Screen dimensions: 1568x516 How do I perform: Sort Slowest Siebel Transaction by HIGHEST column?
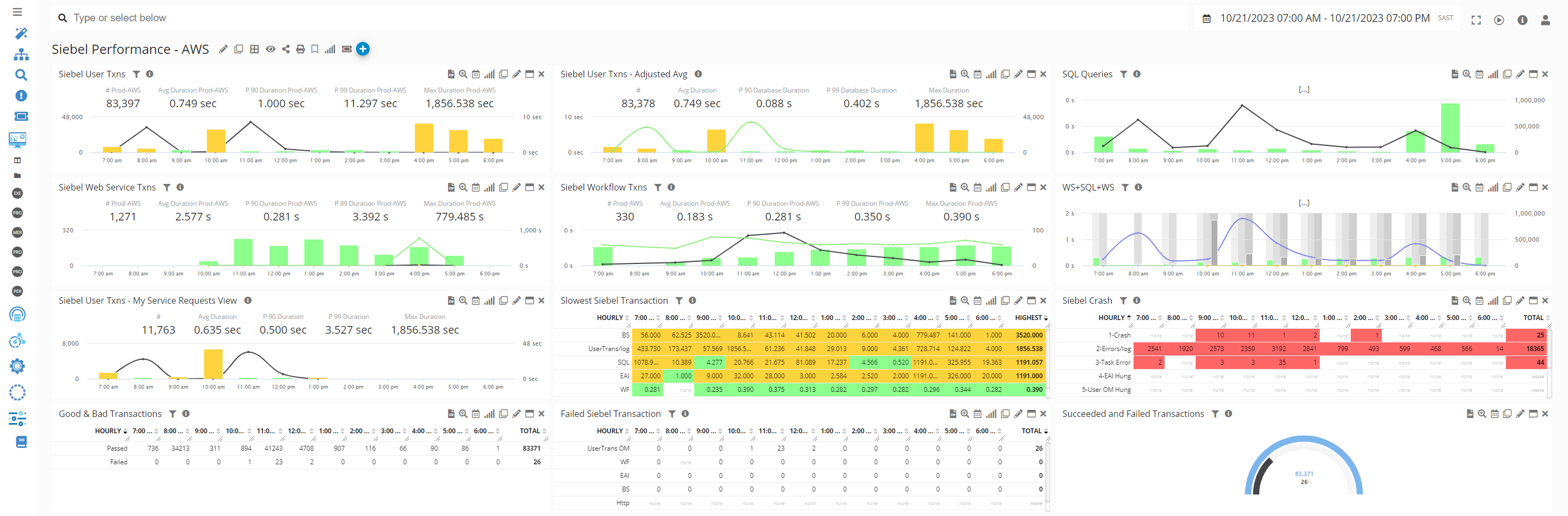1031,318
